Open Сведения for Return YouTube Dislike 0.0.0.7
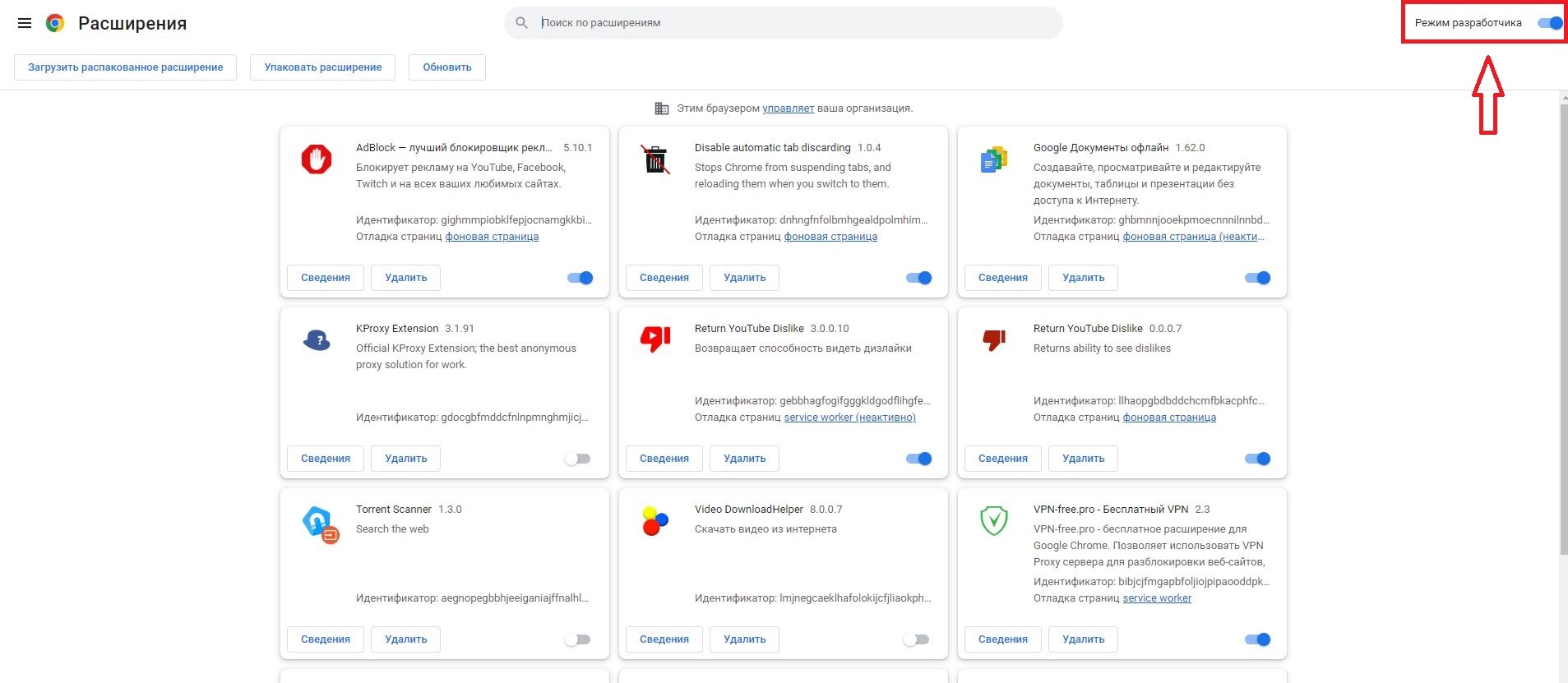This screenshot has width=1568, height=683. pos(1003,459)
